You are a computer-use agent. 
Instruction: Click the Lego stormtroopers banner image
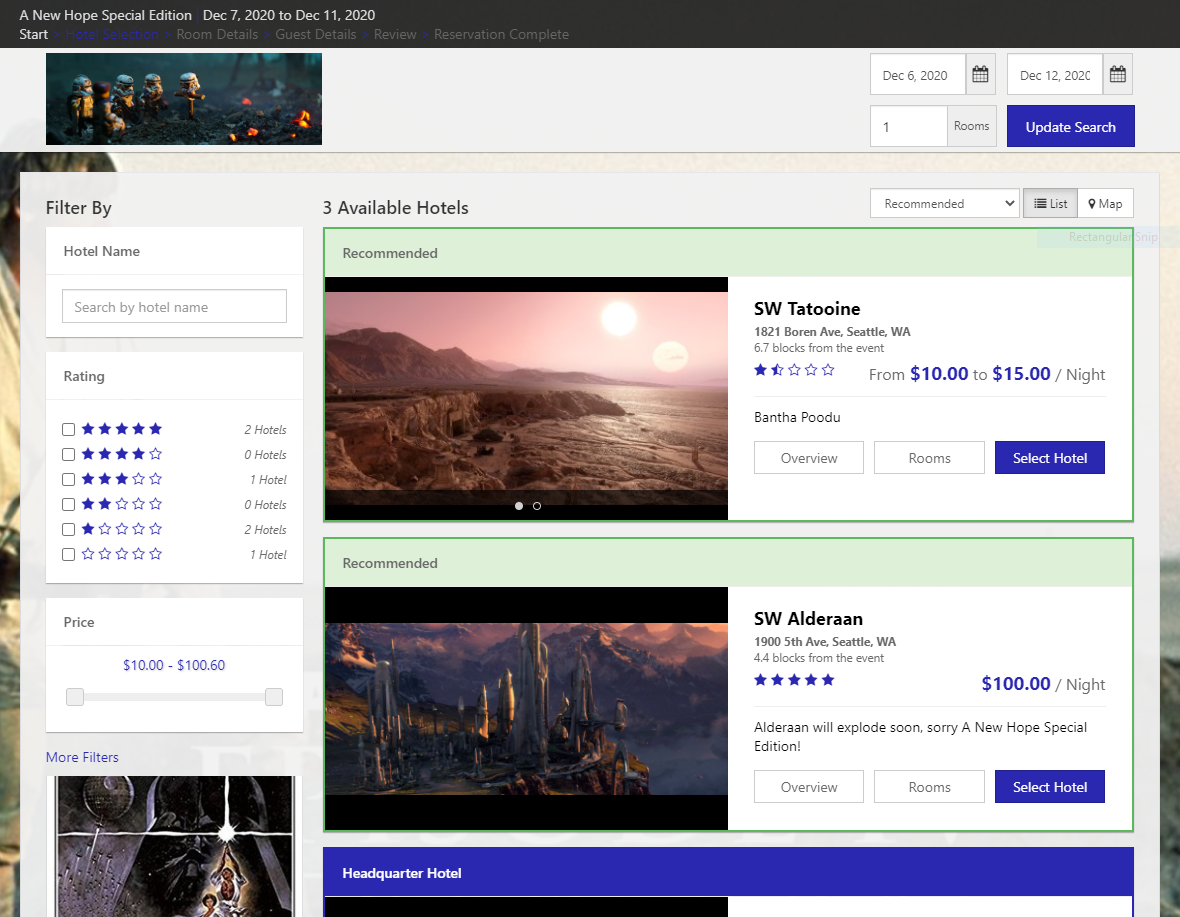click(184, 99)
